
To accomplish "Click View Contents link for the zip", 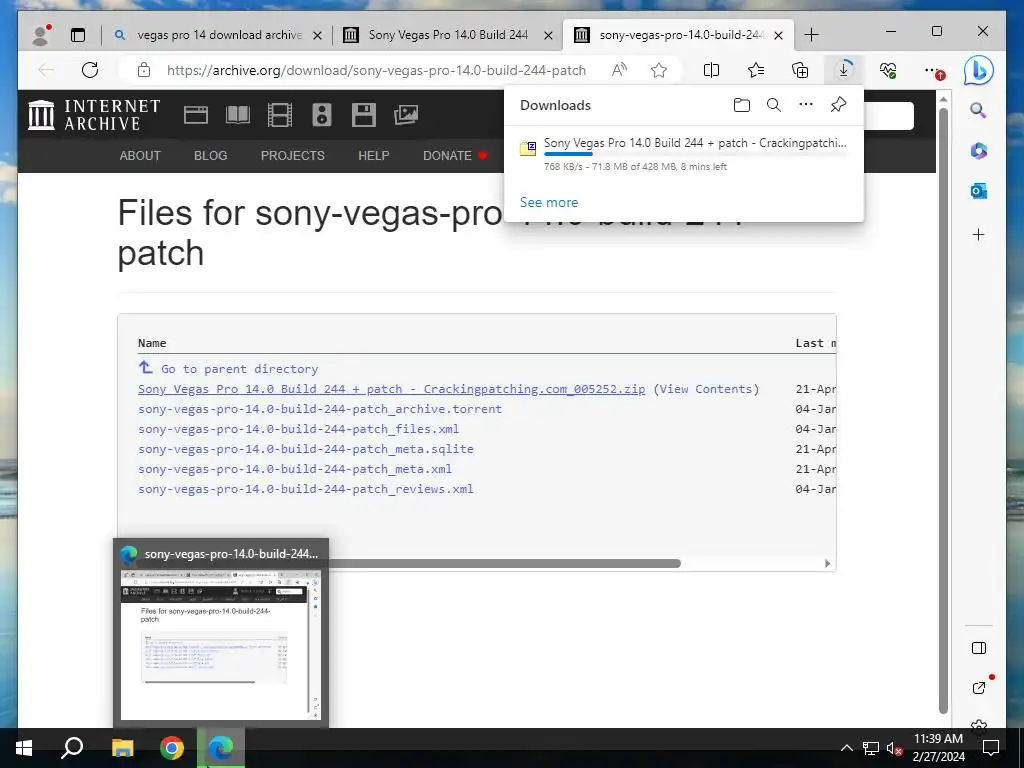I will [x=706, y=389].
